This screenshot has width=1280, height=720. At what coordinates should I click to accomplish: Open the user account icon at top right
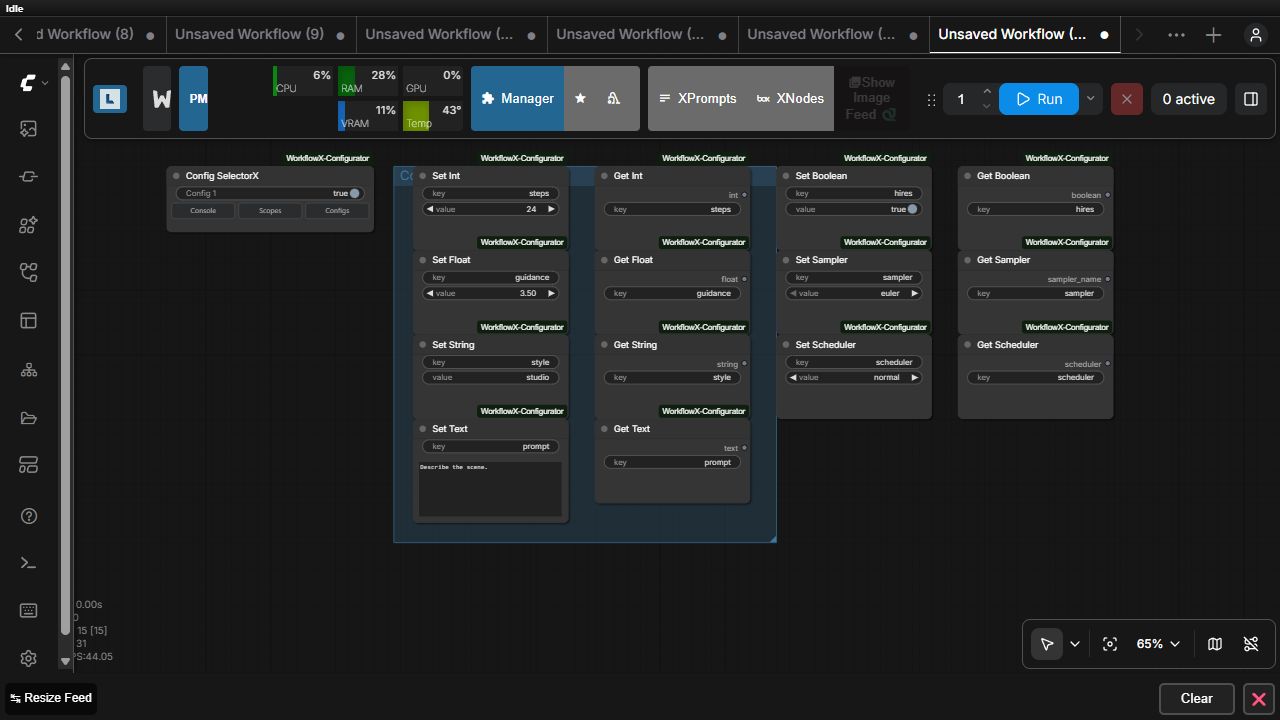coord(1255,35)
